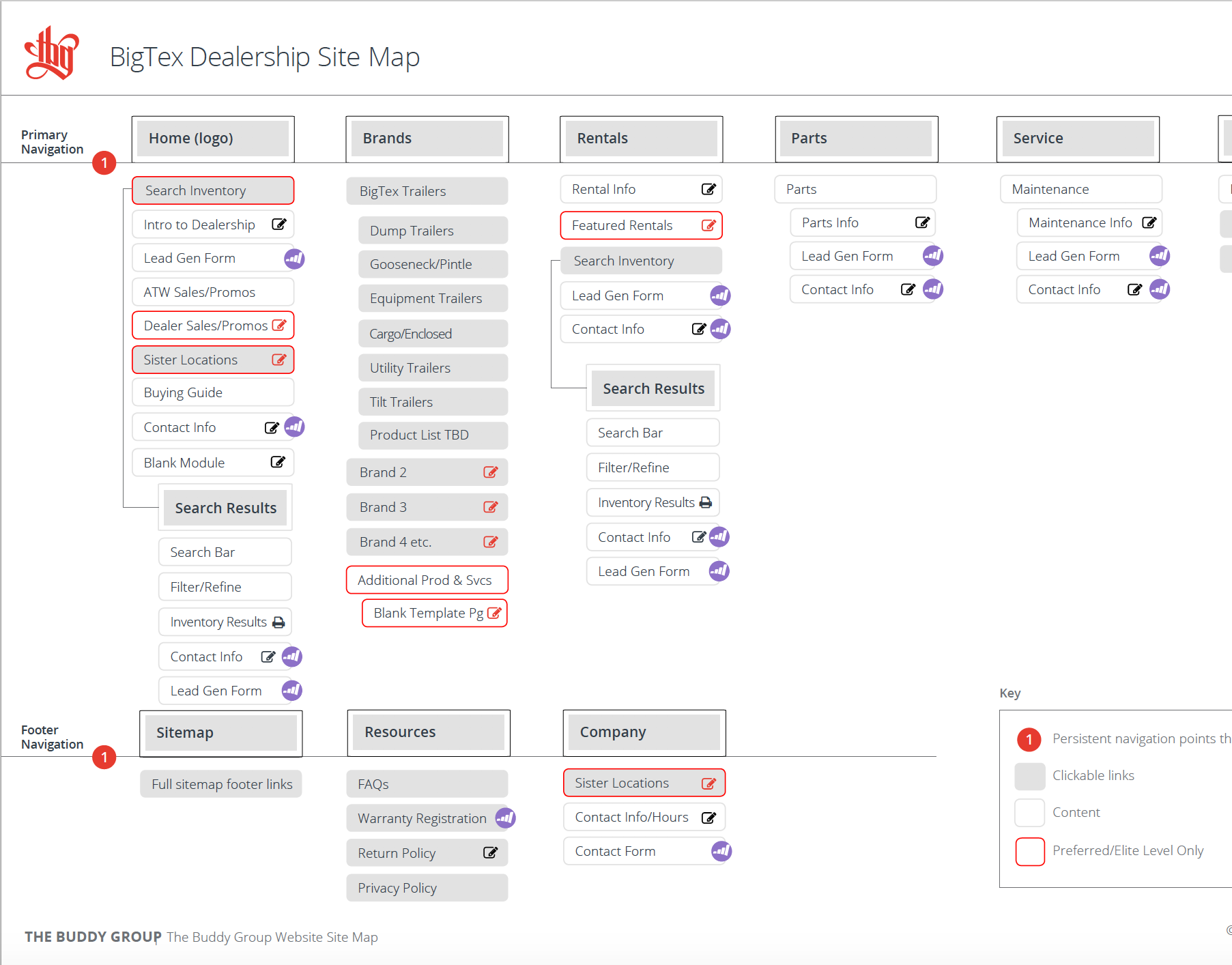Select Utility Trailers link
The width and height of the screenshot is (1232, 965).
433,368
